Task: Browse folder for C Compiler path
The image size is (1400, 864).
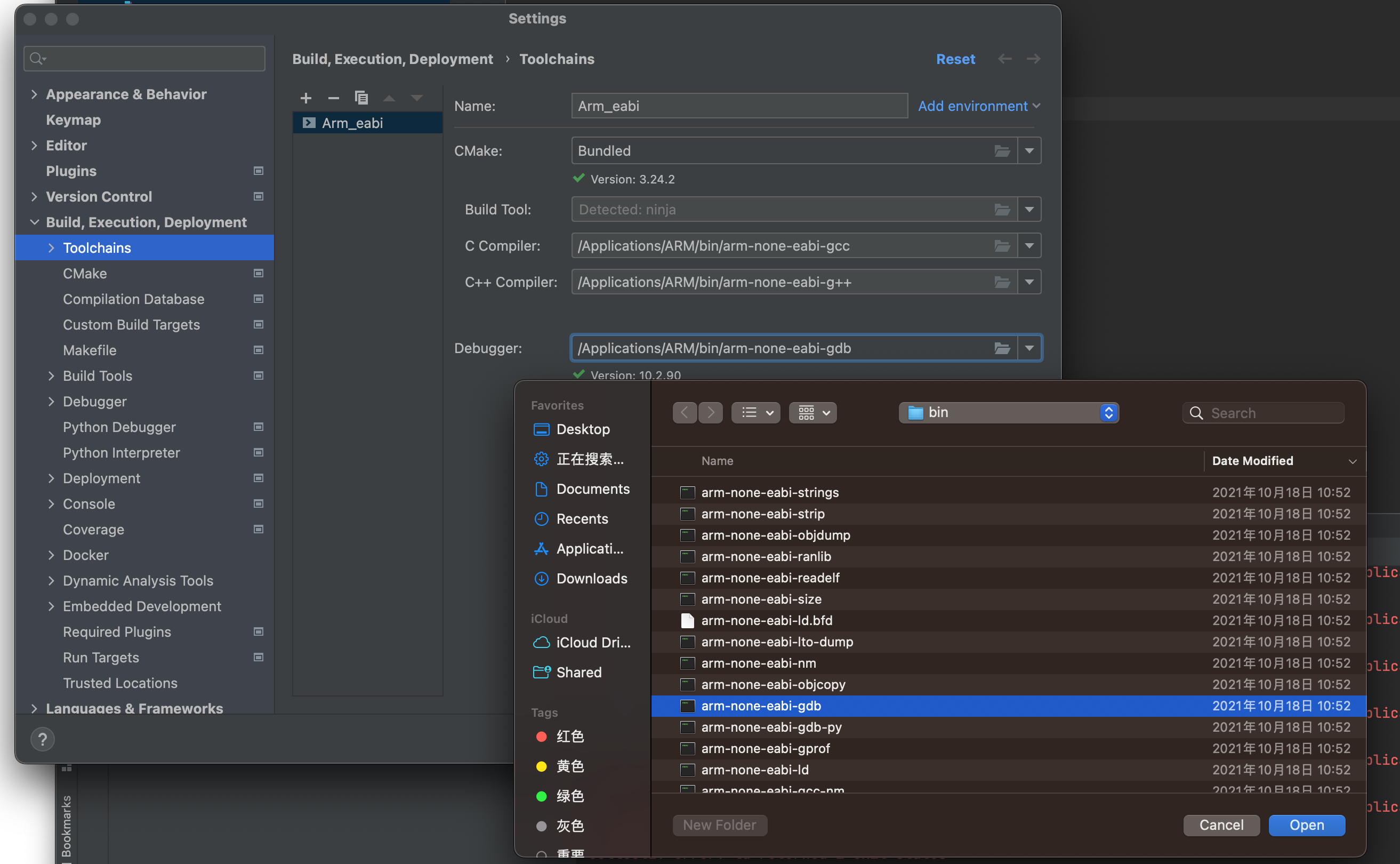Action: (1002, 246)
